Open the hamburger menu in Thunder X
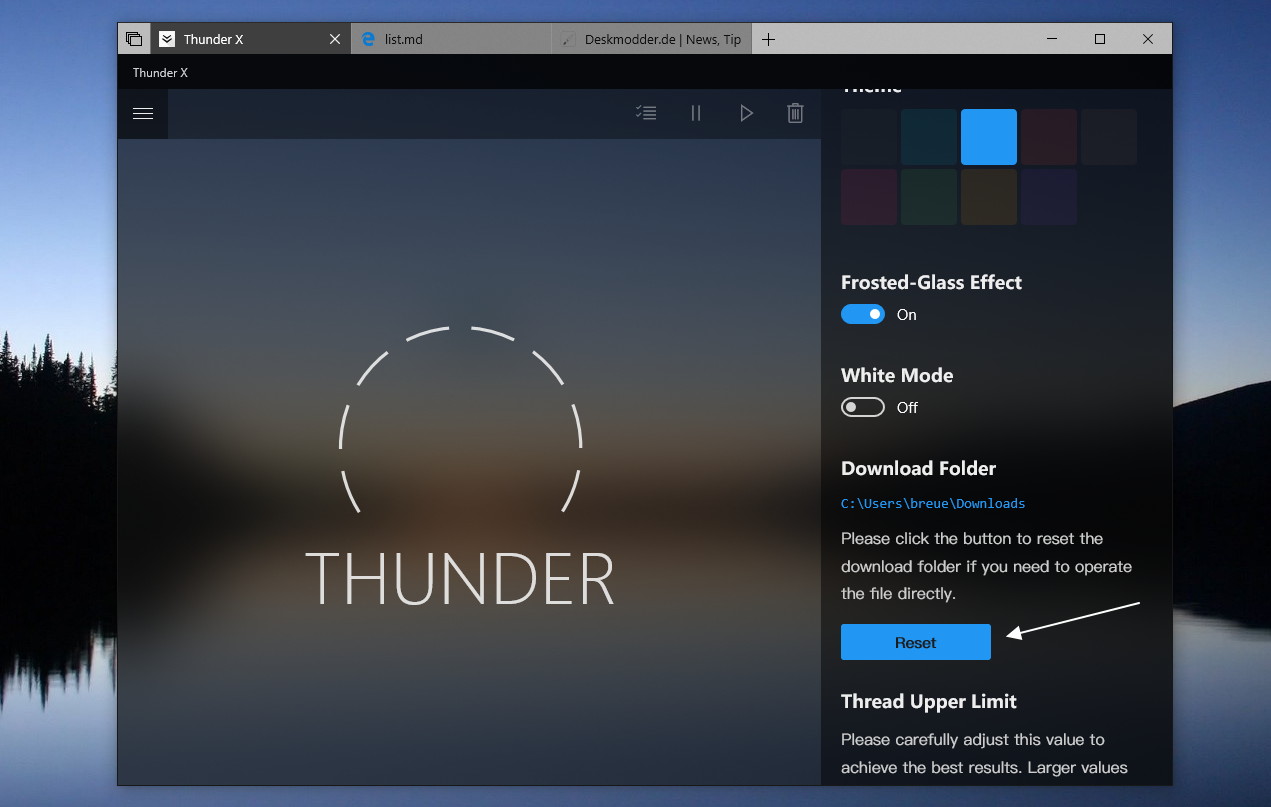1271x807 pixels. (x=143, y=113)
